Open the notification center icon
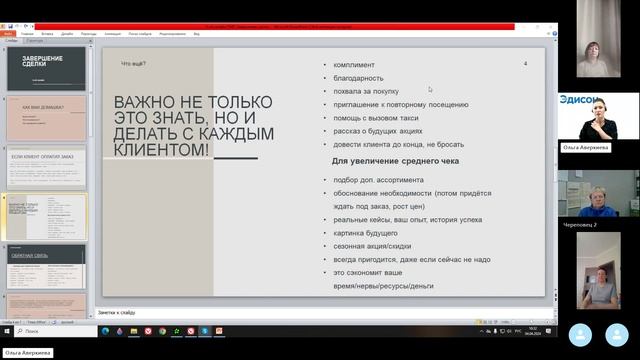The image size is (640, 360). click(x=549, y=331)
